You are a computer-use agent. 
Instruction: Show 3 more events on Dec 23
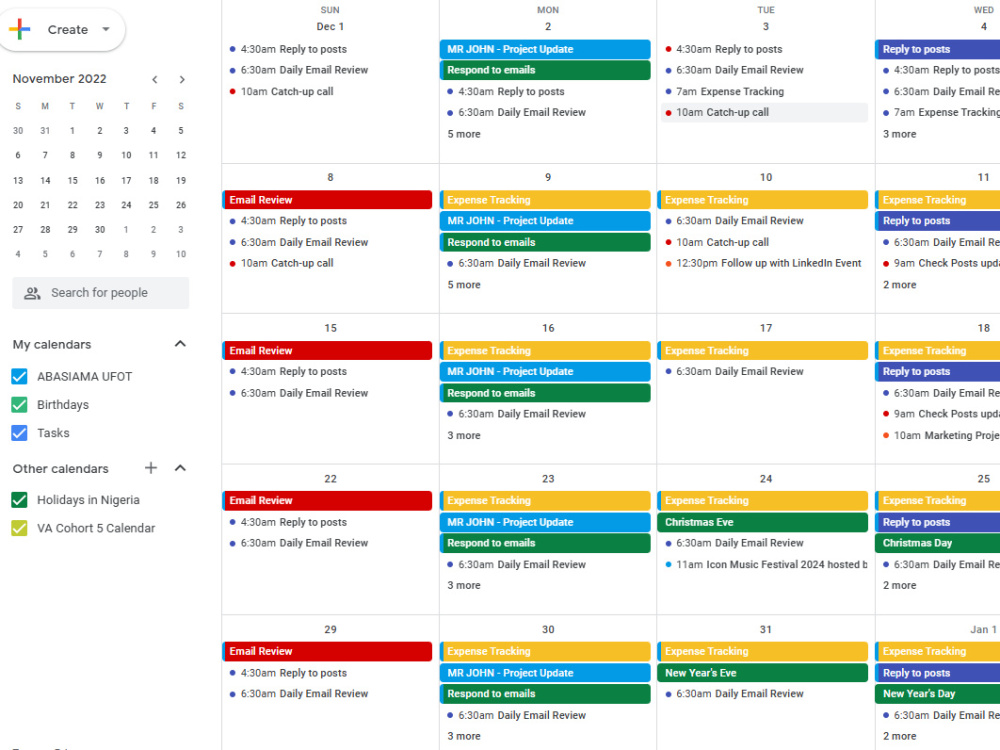(x=464, y=585)
